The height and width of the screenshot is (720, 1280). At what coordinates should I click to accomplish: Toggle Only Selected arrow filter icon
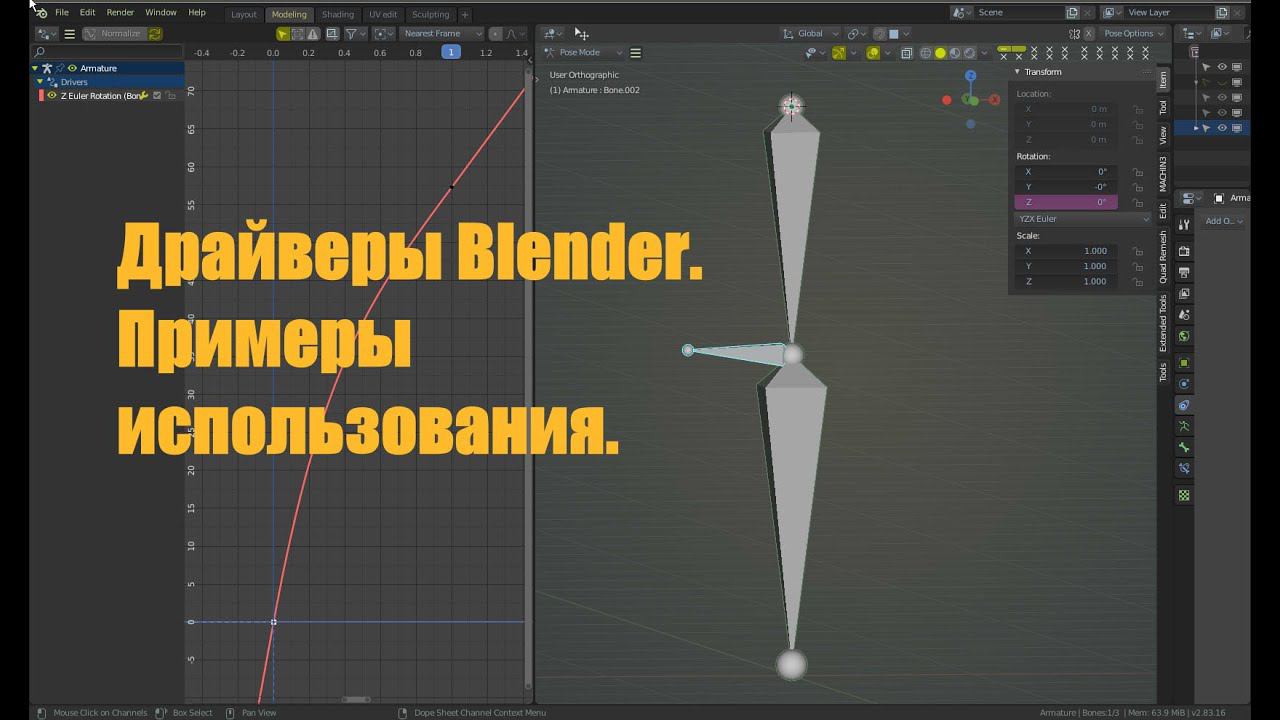(283, 33)
